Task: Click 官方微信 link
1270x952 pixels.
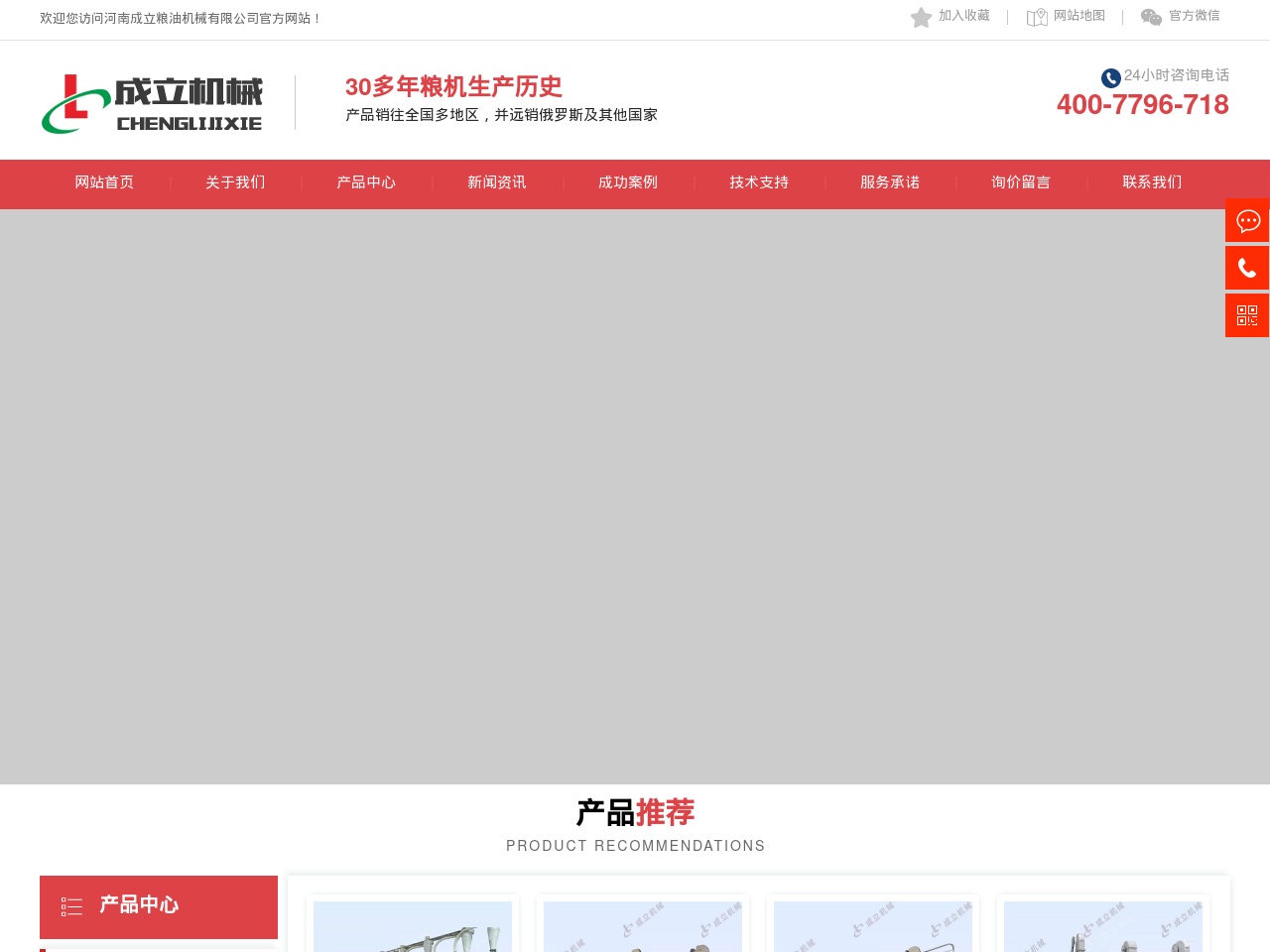Action: (1195, 16)
